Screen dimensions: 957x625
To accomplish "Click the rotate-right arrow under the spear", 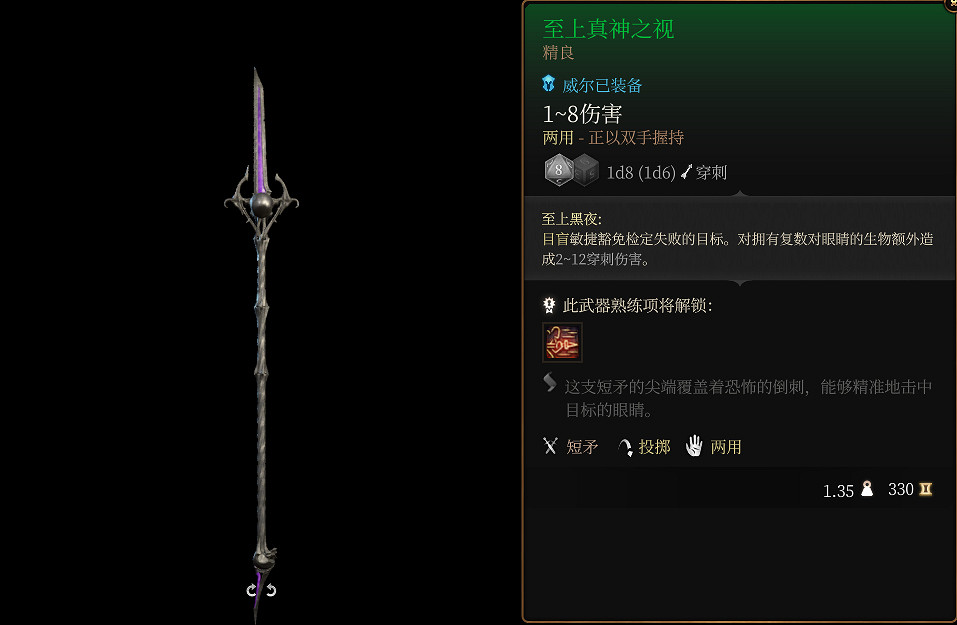I will (x=271, y=590).
